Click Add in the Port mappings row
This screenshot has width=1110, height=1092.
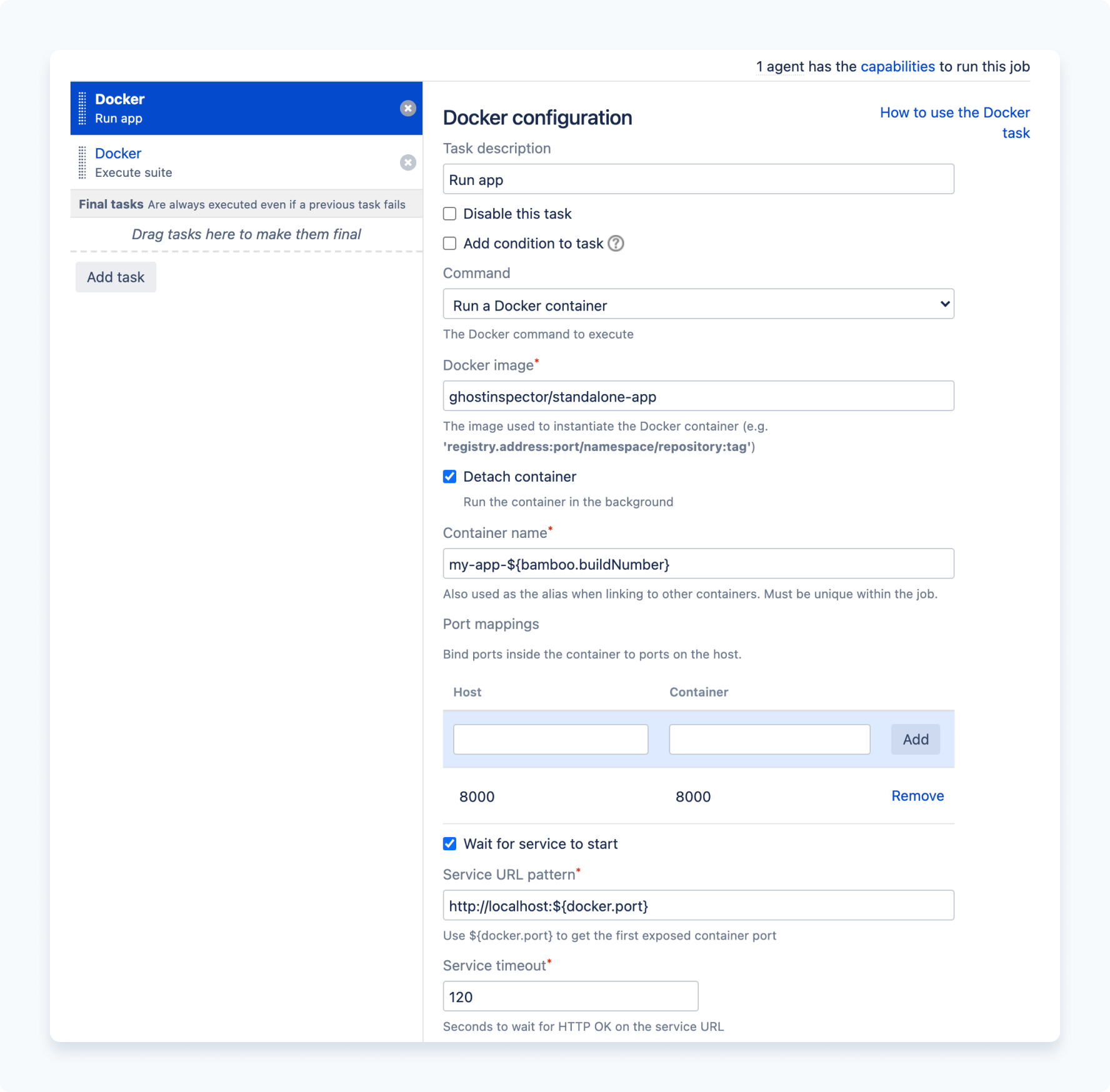point(914,739)
